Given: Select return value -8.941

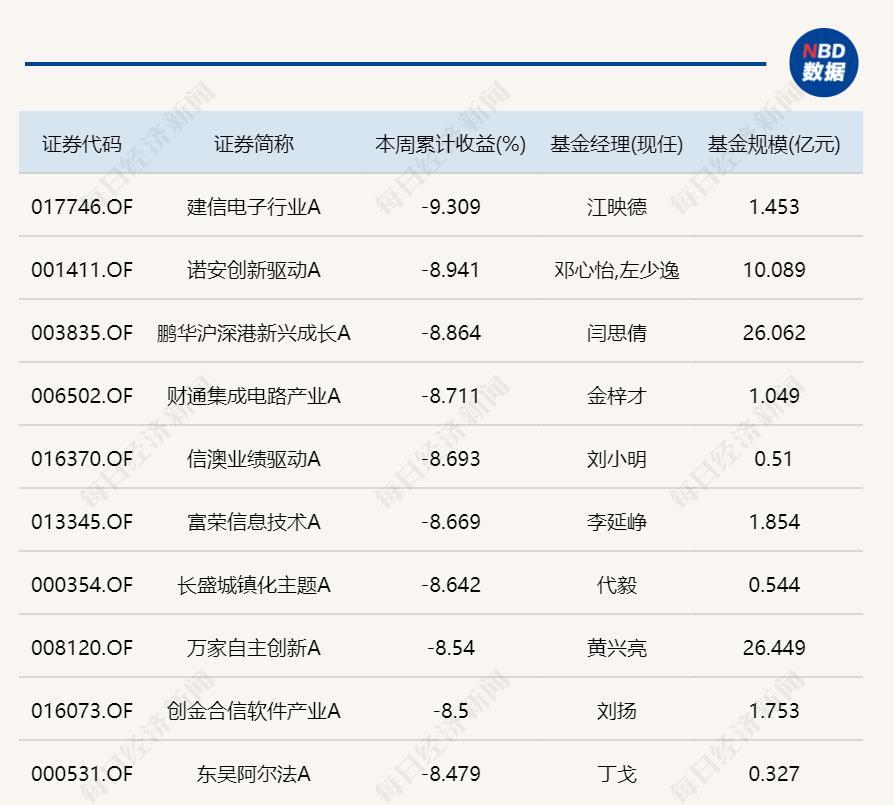Looking at the screenshot, I should click(451, 270).
